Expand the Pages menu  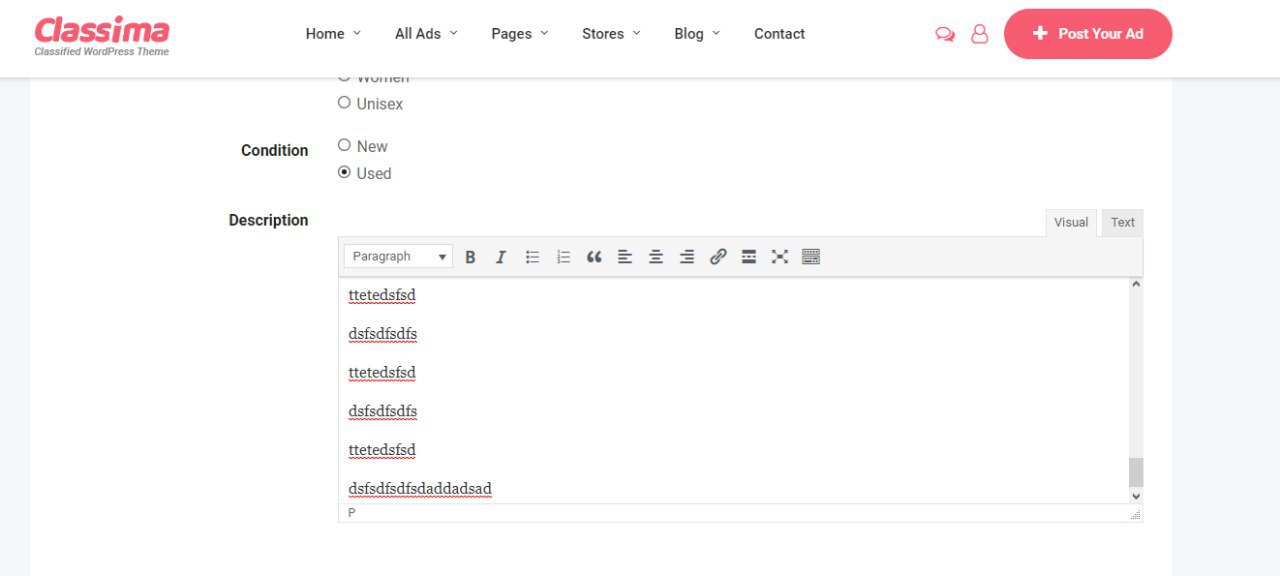pyautogui.click(x=520, y=34)
